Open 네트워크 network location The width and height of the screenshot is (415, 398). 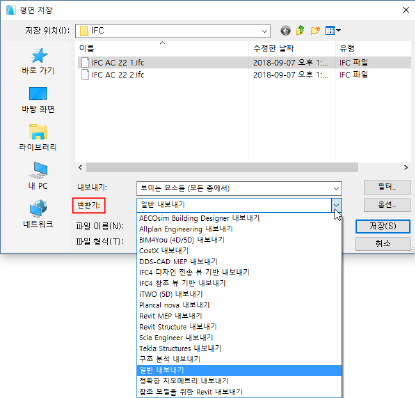(x=38, y=214)
